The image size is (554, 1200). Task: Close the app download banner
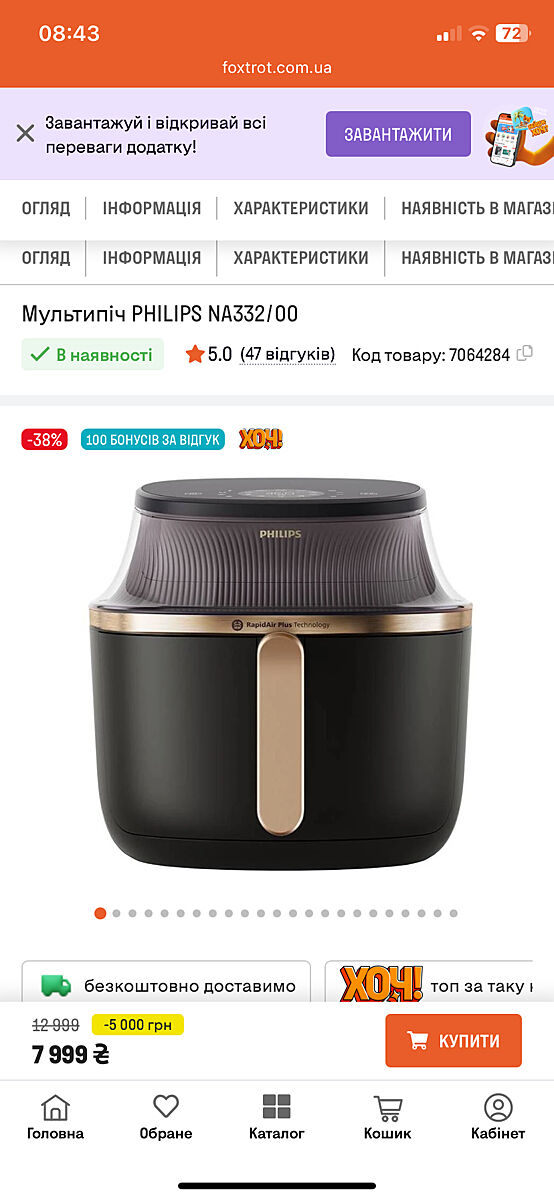(25, 133)
